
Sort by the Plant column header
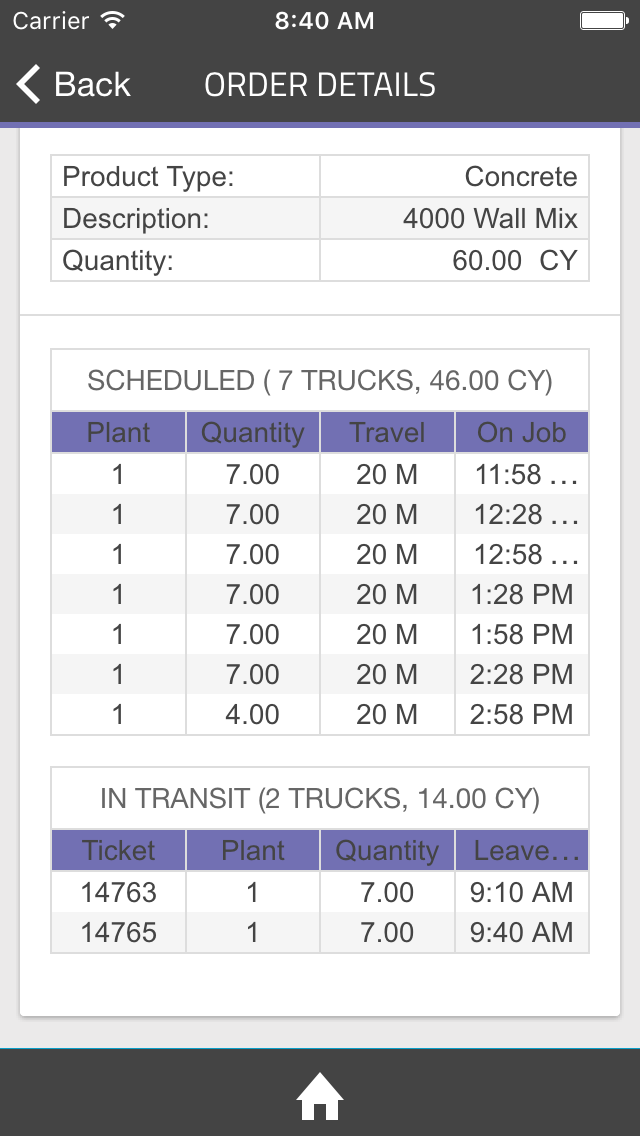coord(117,432)
